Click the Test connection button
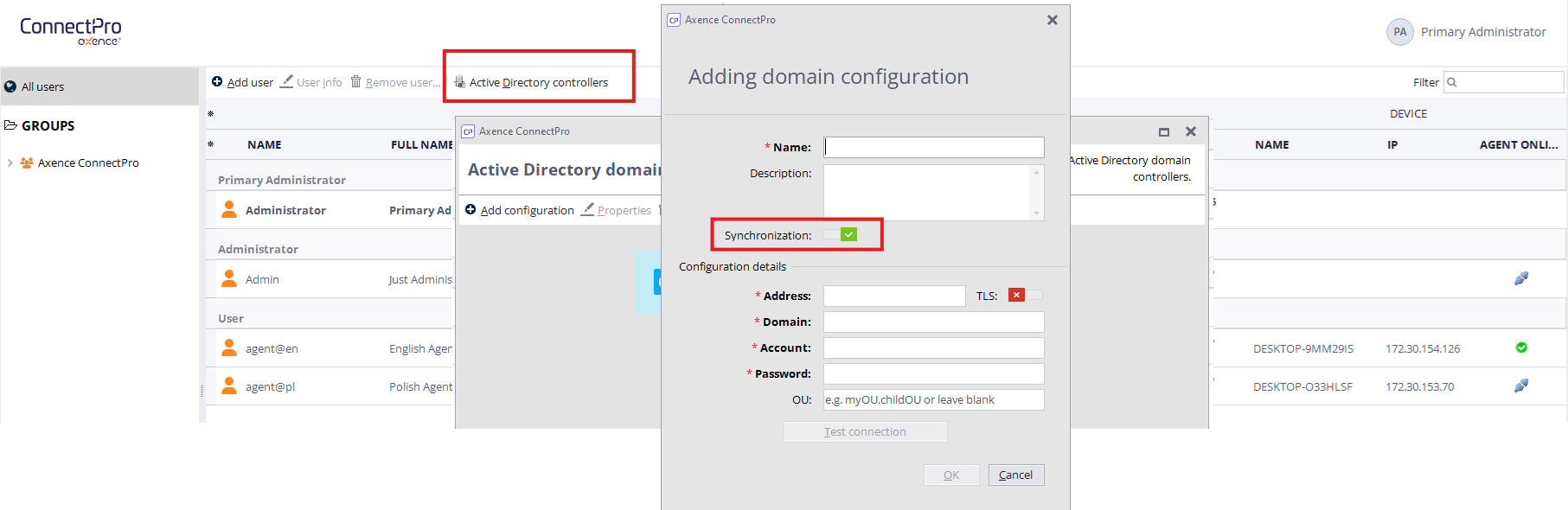The height and width of the screenshot is (510, 1568). (x=865, y=431)
